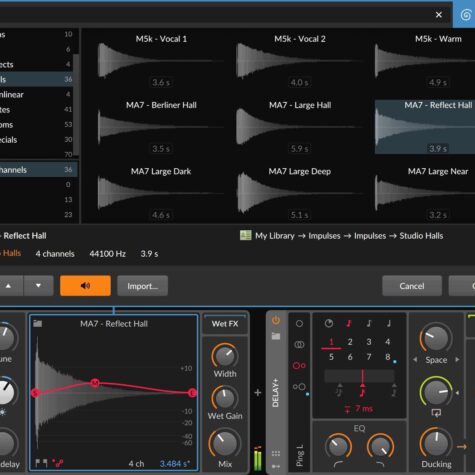
Task: Set the delay beat multiplier to 5
Action: [x=331, y=357]
